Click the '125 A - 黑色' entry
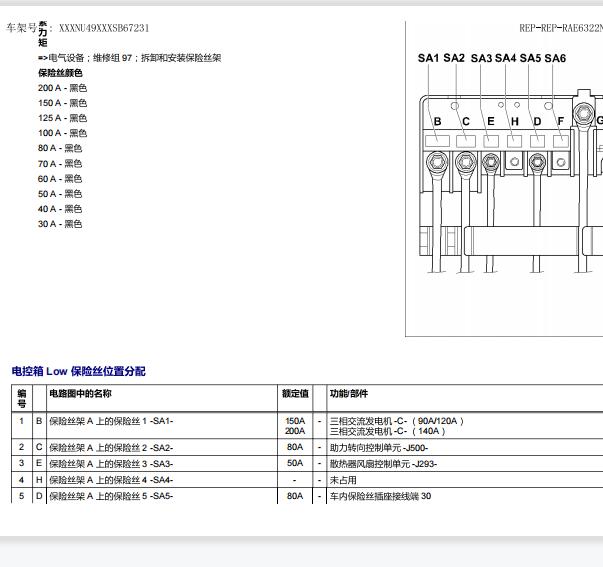This screenshot has width=603, height=567. point(62,118)
